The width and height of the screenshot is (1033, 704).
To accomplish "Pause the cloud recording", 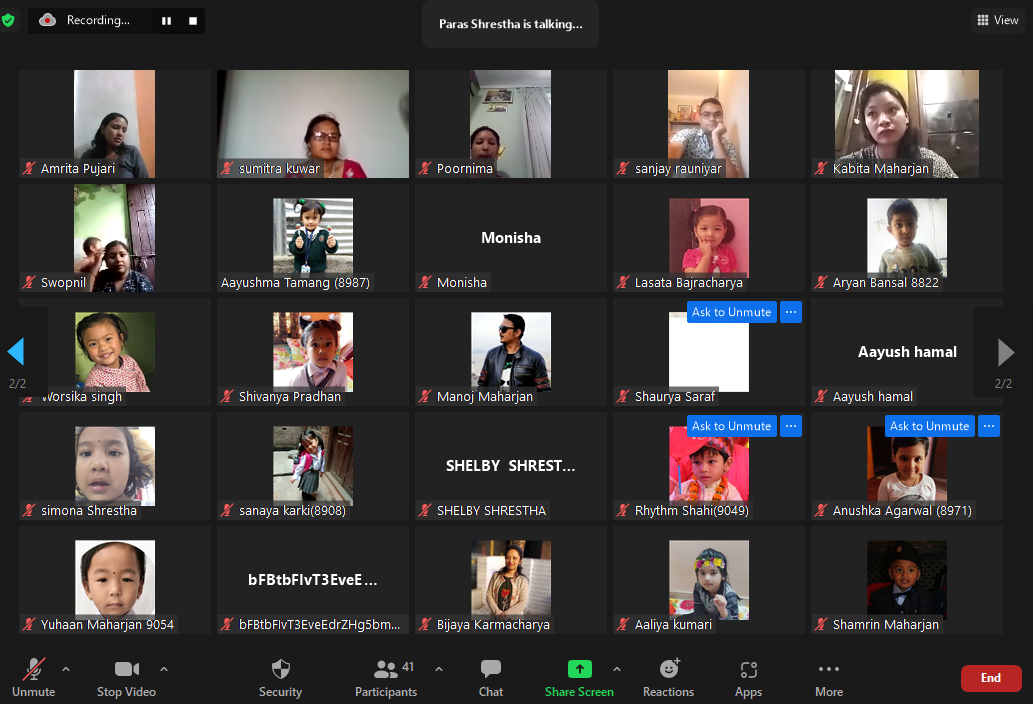I will pos(166,21).
